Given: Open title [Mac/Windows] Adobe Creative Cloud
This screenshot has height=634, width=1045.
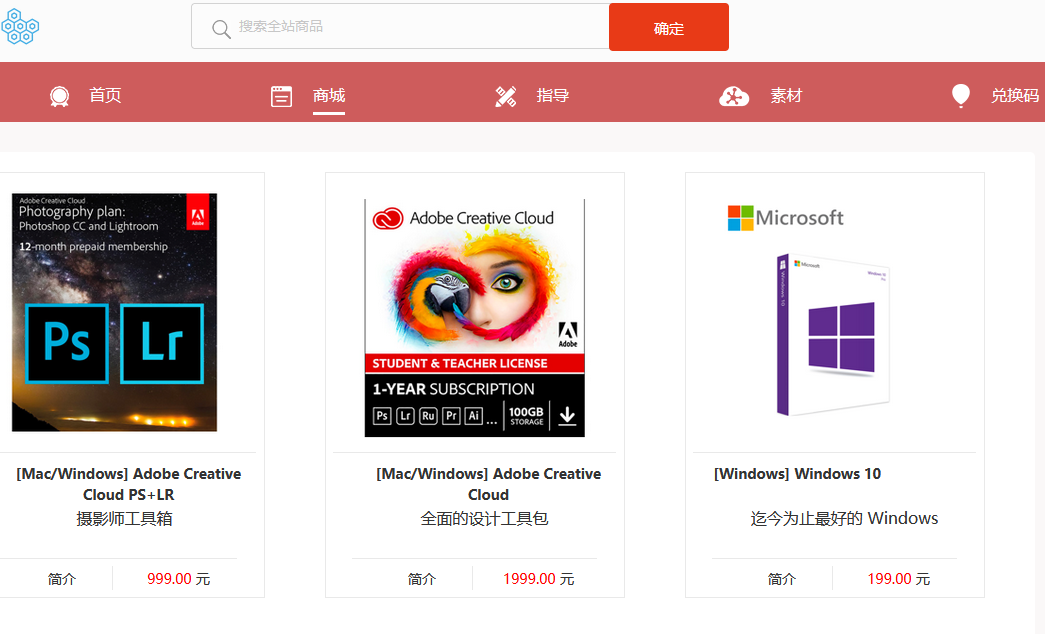Looking at the screenshot, I should coord(489,484).
